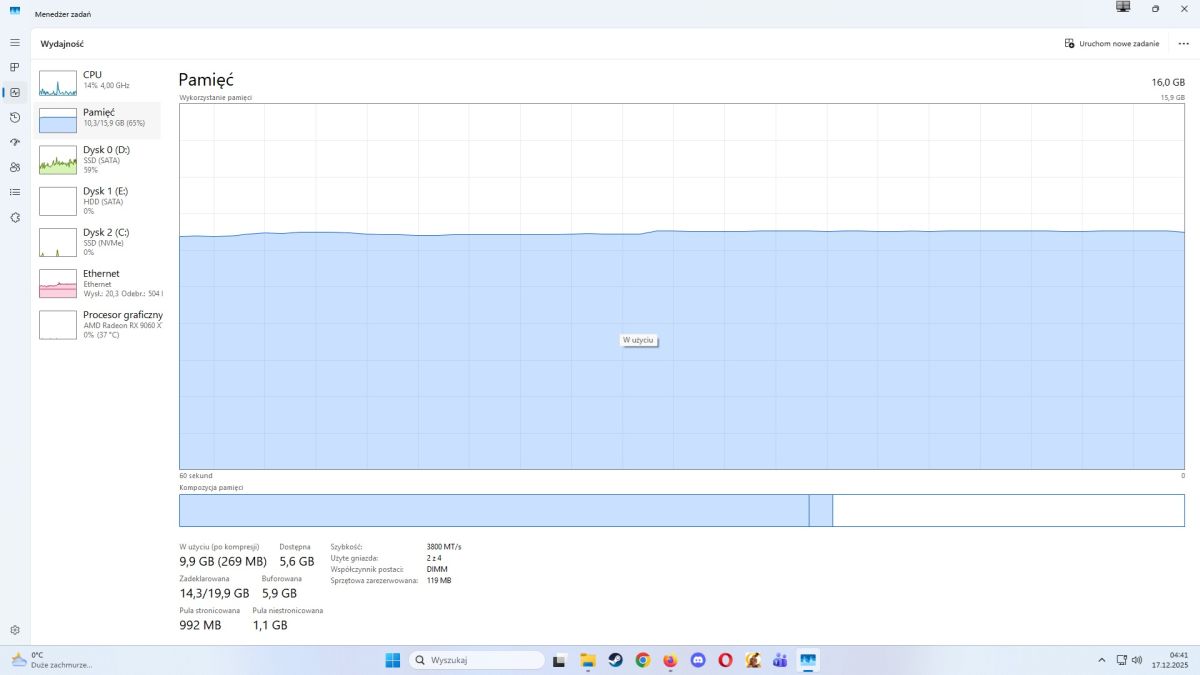The width and height of the screenshot is (1200, 675).
Task: Open Details list icon in sidebar
Action: point(15,192)
